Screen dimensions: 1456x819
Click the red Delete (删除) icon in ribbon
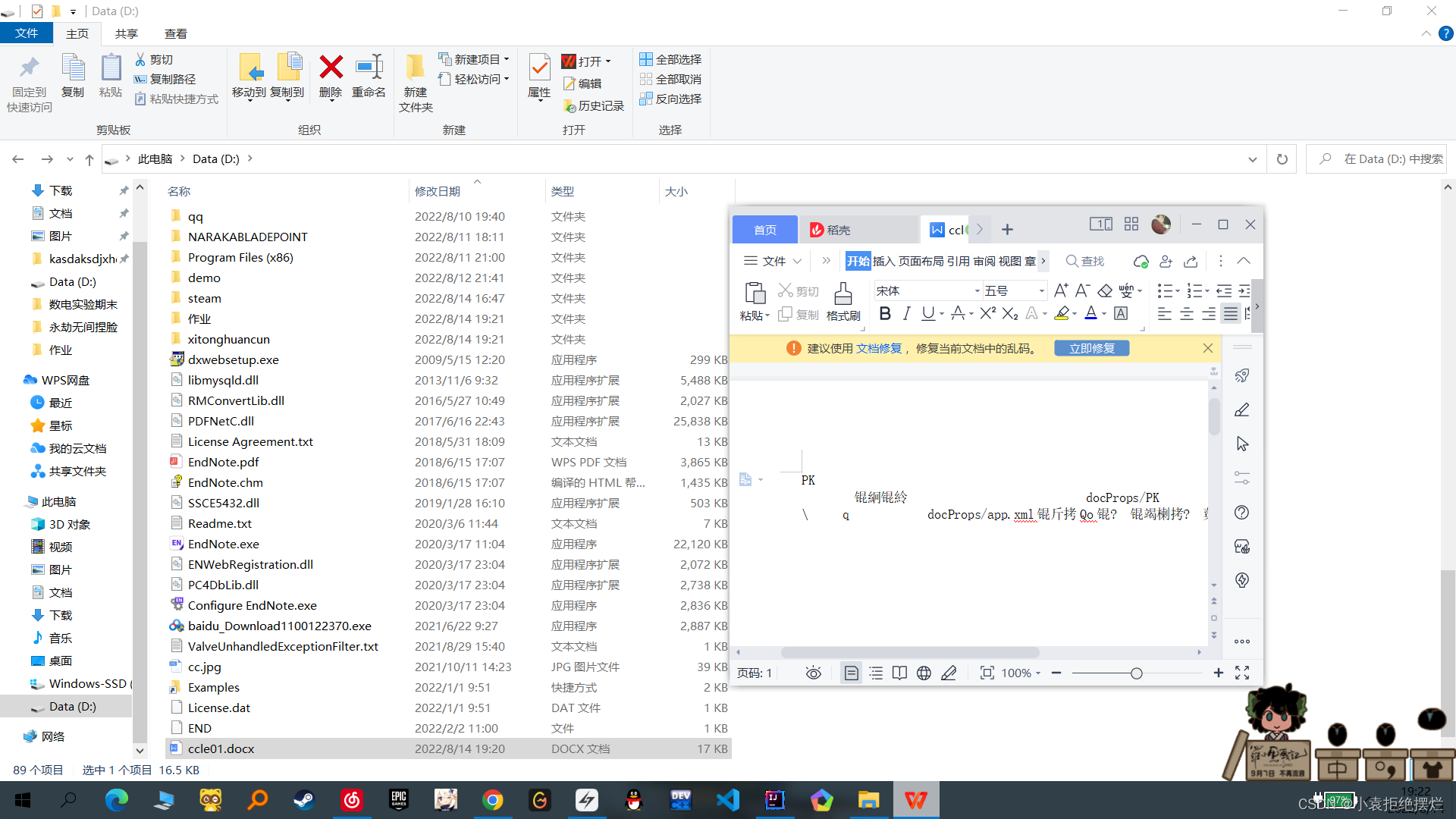coord(331,68)
